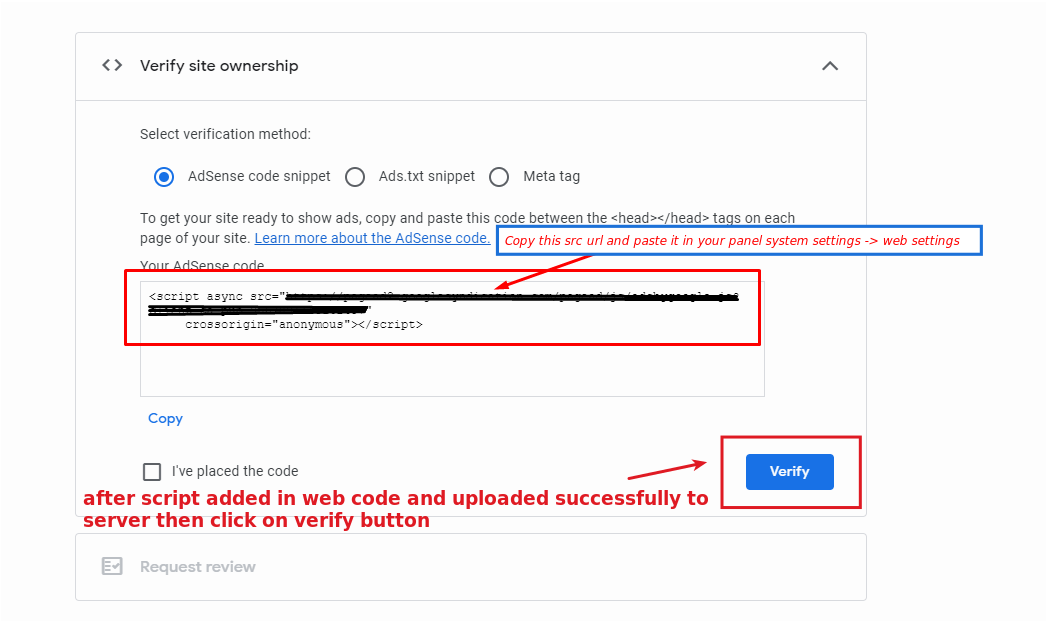
Task: Click the red annotation about copying src url
Action: [738, 240]
